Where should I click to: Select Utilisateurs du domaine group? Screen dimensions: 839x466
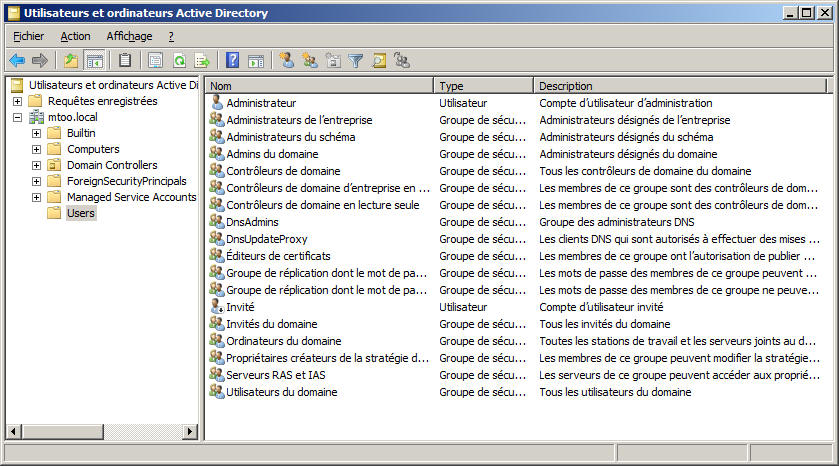point(281,392)
